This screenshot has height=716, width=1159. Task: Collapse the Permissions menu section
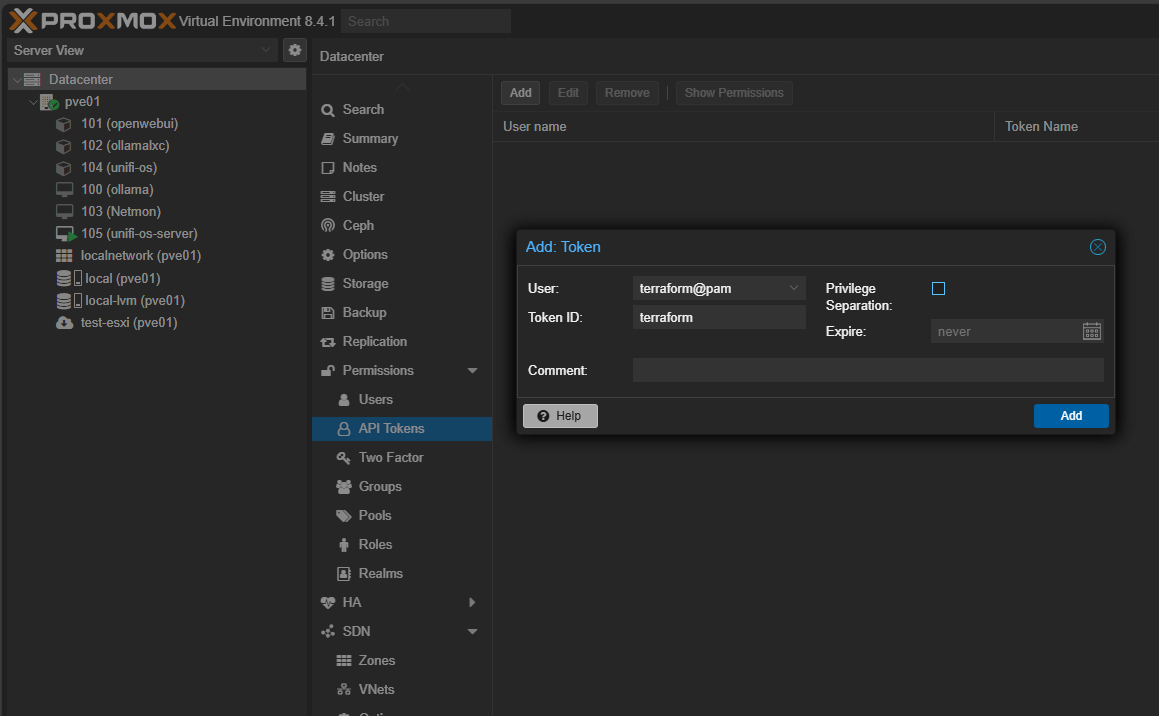472,371
